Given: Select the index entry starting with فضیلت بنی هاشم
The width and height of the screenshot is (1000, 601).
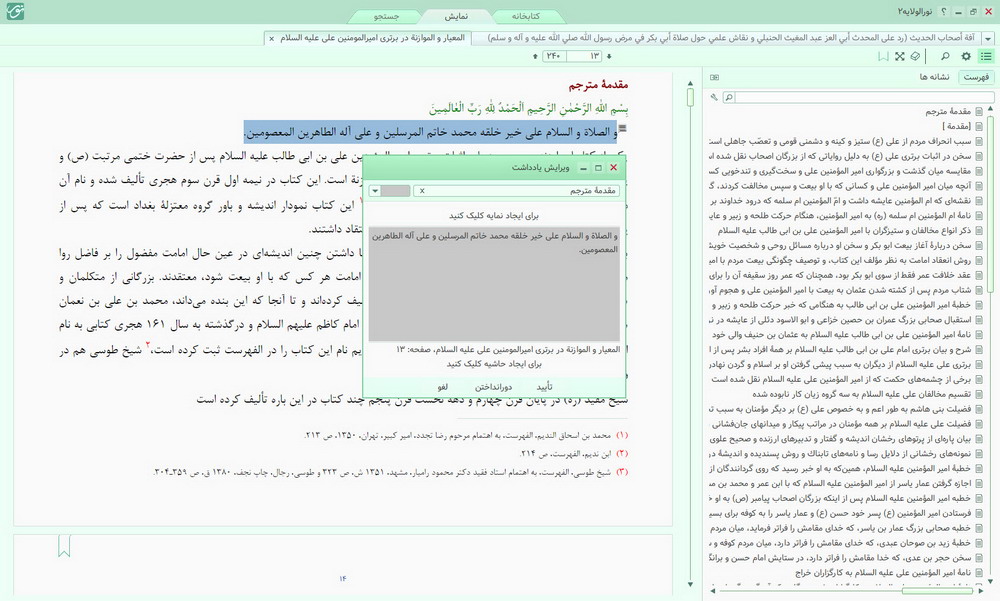Looking at the screenshot, I should click(841, 409).
